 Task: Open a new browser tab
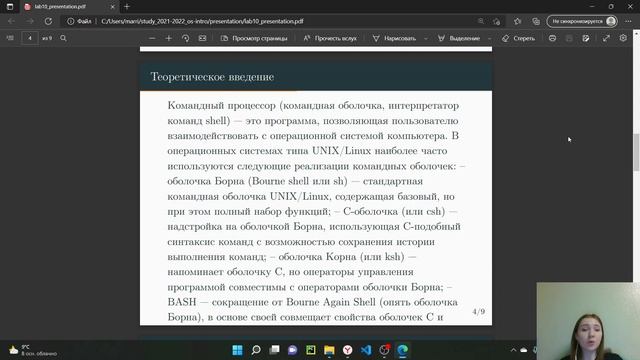(127, 7)
